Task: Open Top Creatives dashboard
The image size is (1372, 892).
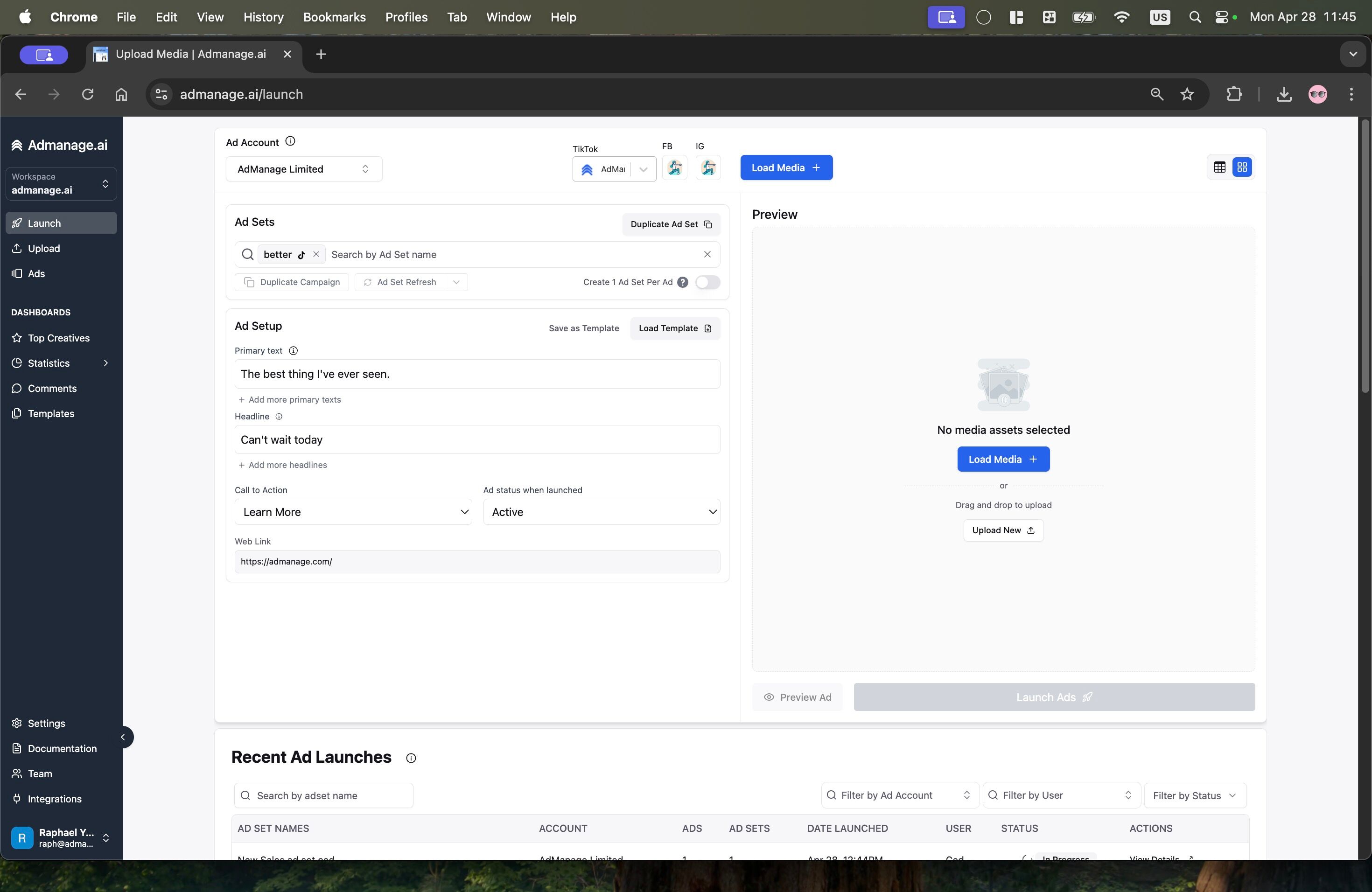Action: (x=58, y=338)
